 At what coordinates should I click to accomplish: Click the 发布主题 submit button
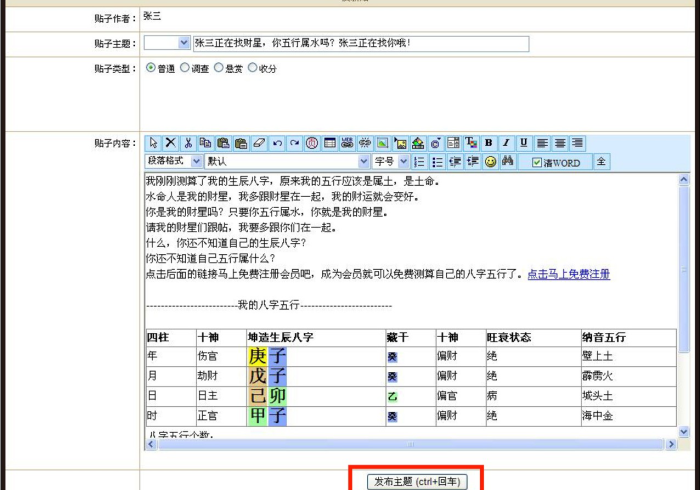pos(416,481)
